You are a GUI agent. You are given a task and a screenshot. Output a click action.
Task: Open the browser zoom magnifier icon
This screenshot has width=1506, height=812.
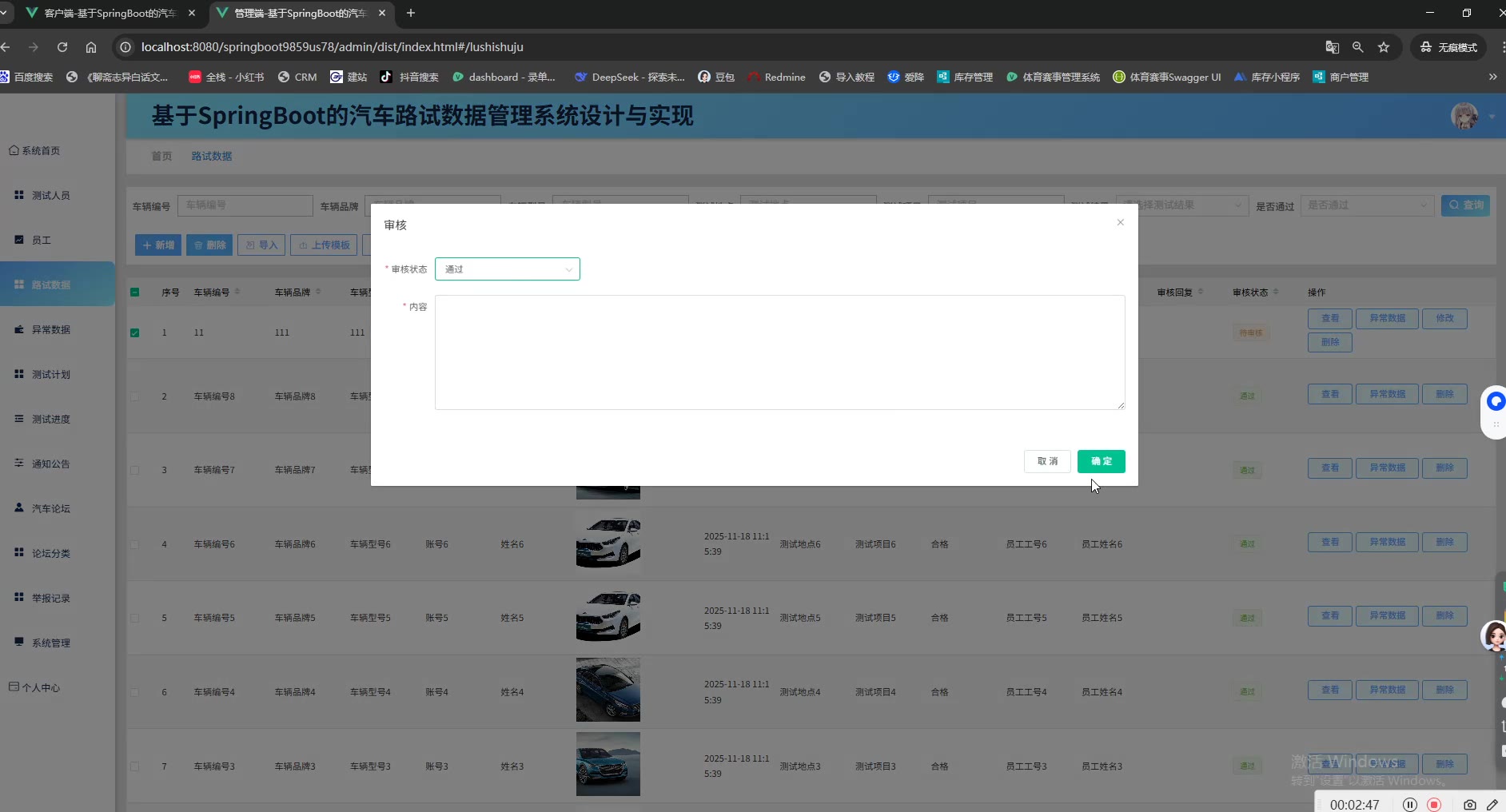(1357, 47)
